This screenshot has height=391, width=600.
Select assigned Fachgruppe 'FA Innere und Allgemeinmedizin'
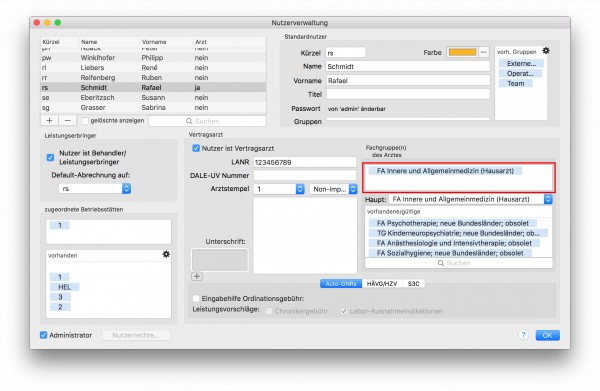pyautogui.click(x=445, y=171)
